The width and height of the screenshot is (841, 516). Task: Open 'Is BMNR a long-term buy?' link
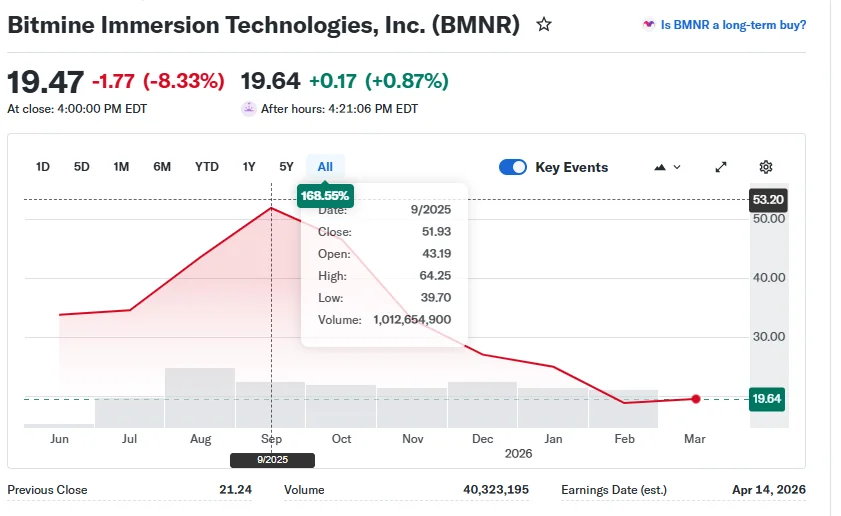point(733,25)
